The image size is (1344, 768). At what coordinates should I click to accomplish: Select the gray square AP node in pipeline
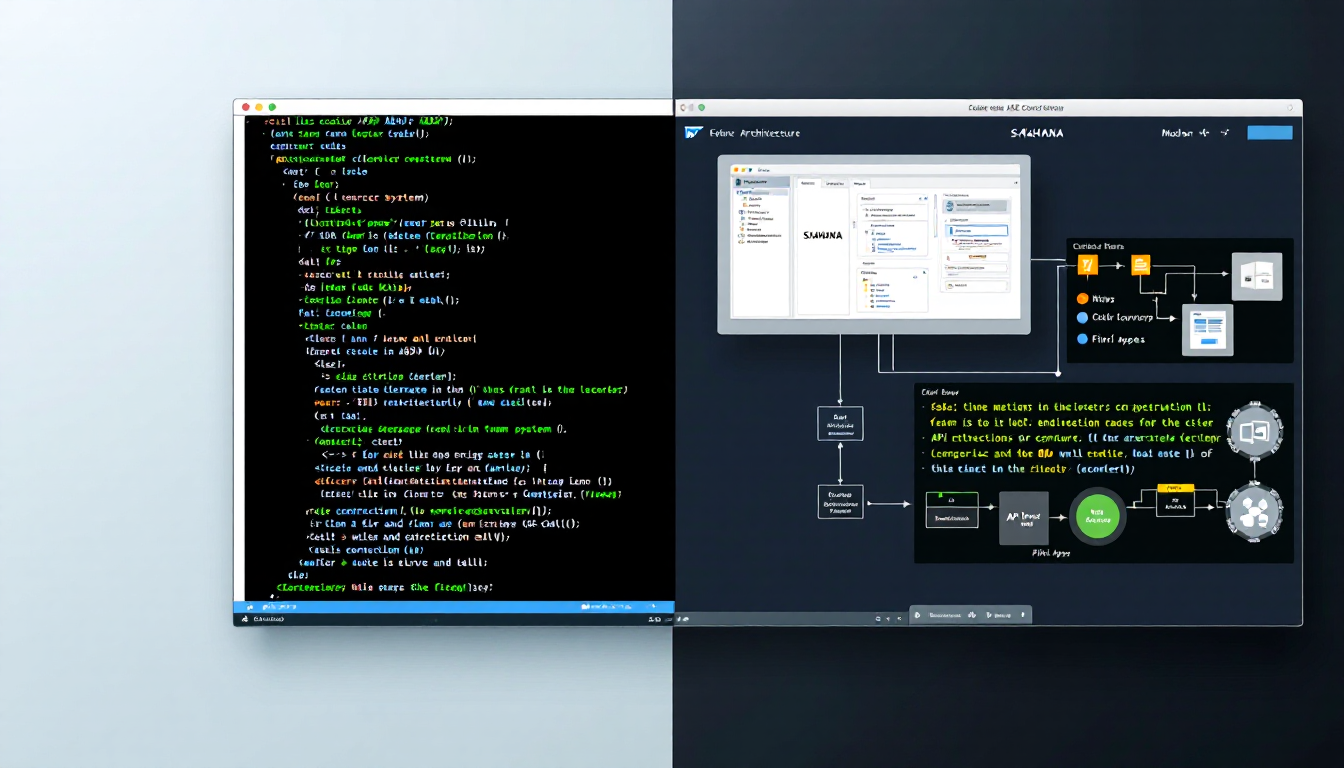click(1023, 517)
